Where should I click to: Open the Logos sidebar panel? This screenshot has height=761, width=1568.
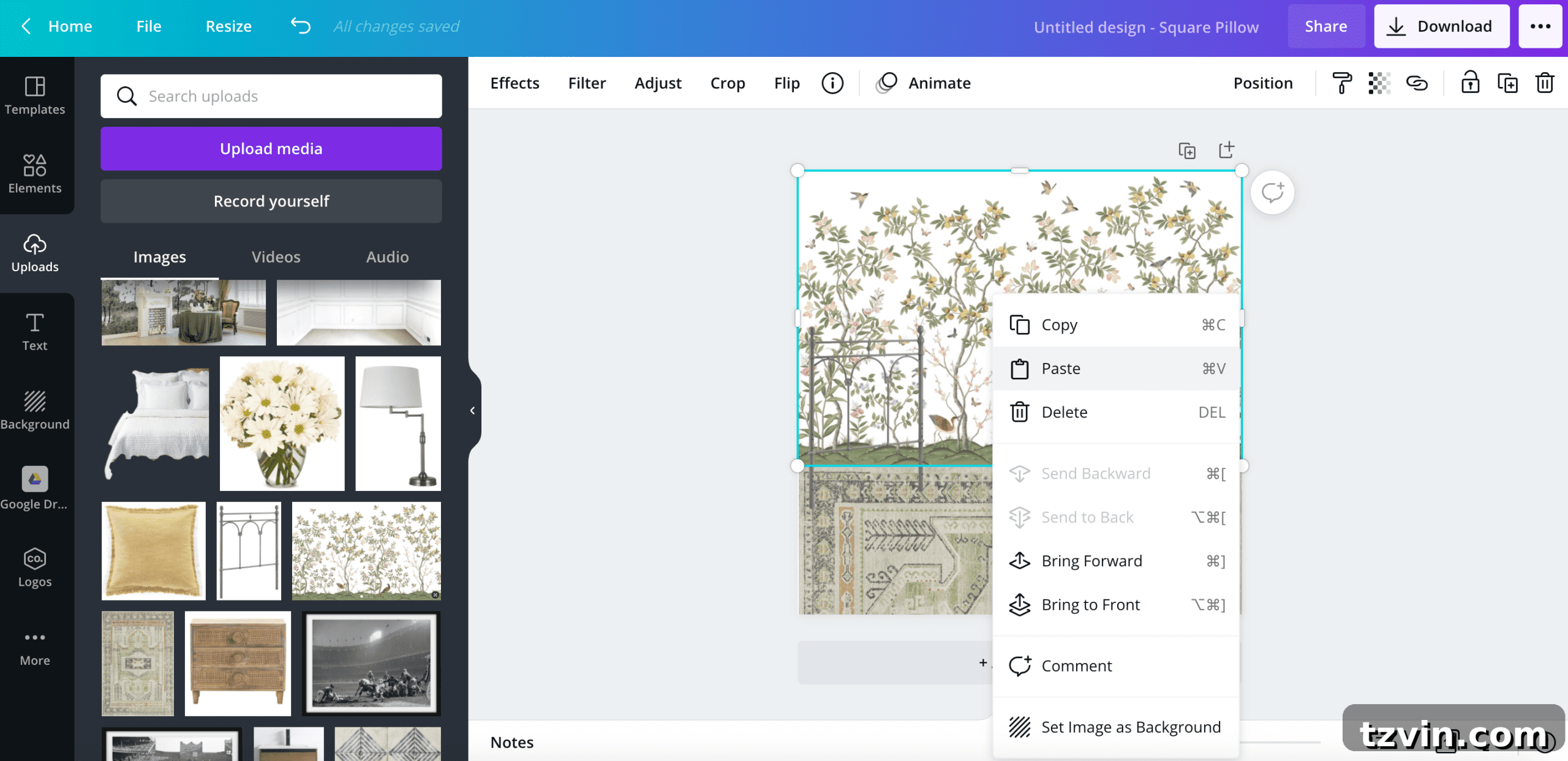tap(35, 568)
